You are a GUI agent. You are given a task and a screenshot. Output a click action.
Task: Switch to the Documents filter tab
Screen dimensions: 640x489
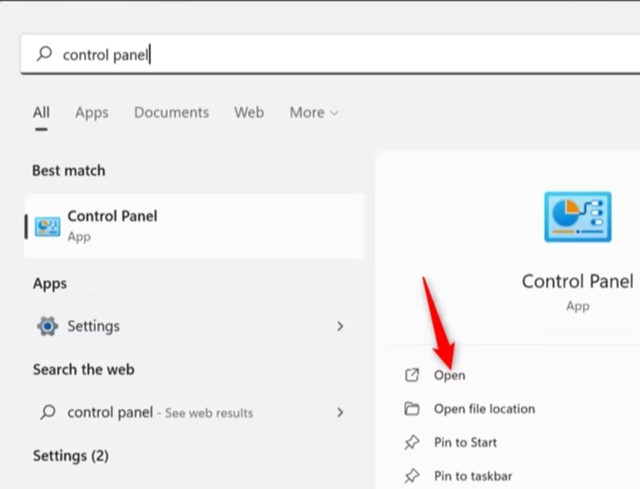171,112
